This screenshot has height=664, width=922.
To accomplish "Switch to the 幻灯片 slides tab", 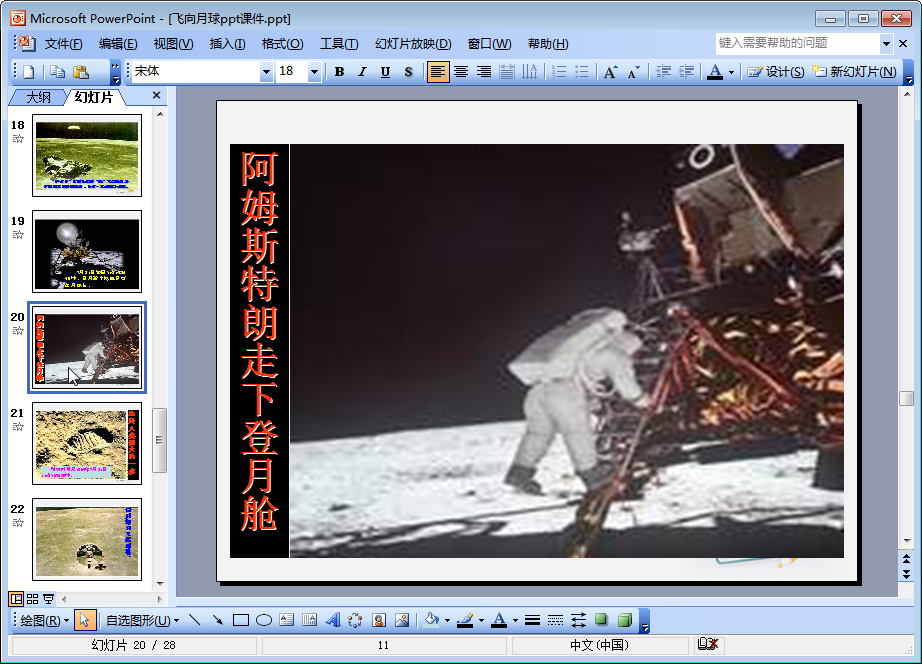I will tap(94, 97).
